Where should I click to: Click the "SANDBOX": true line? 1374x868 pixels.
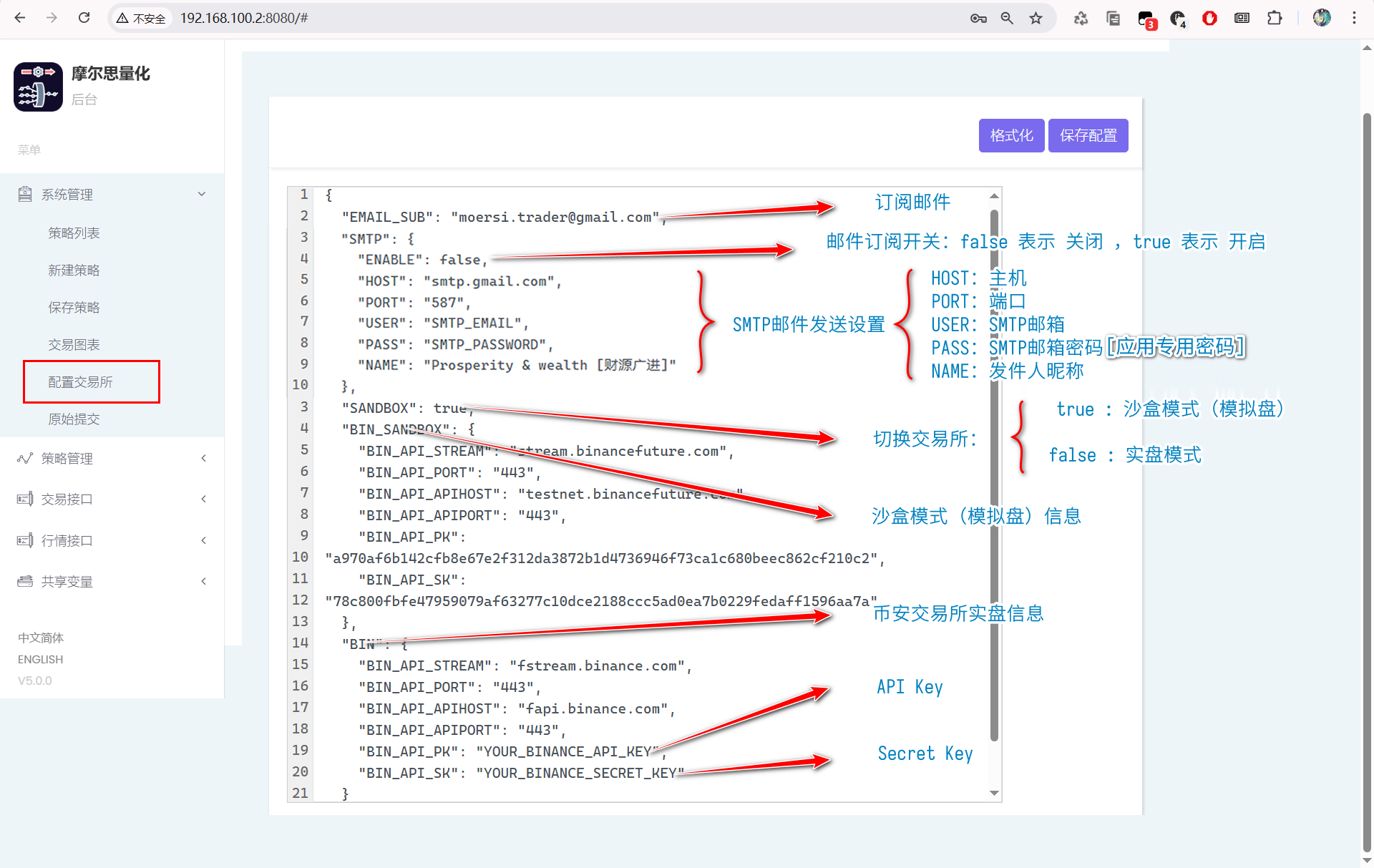[408, 408]
